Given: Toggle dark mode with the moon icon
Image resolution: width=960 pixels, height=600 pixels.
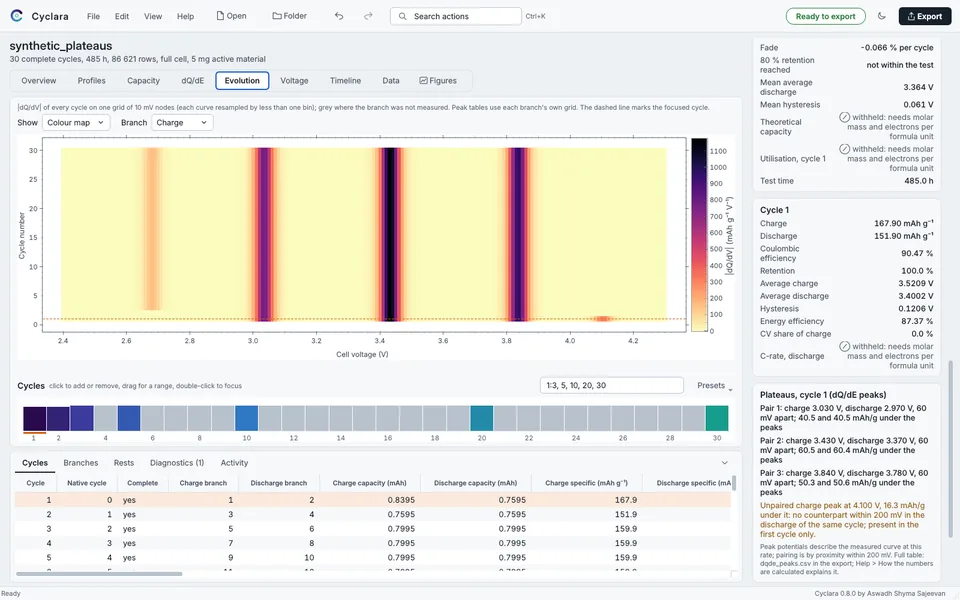Looking at the screenshot, I should pyautogui.click(x=882, y=17).
